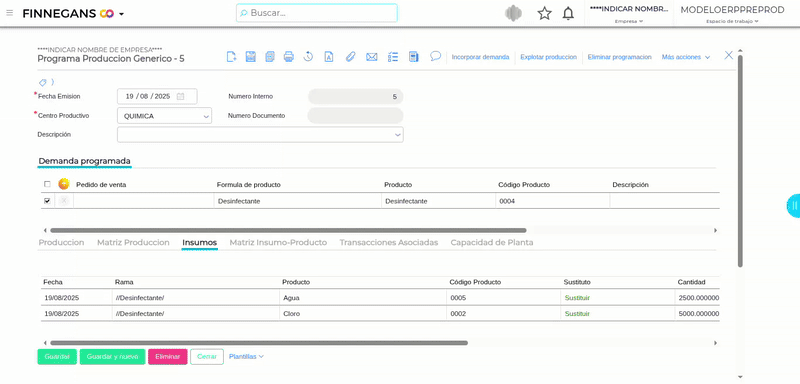Screen dimensions: 800x384
Task: Click Incorporar demanda
Action: (x=480, y=57)
